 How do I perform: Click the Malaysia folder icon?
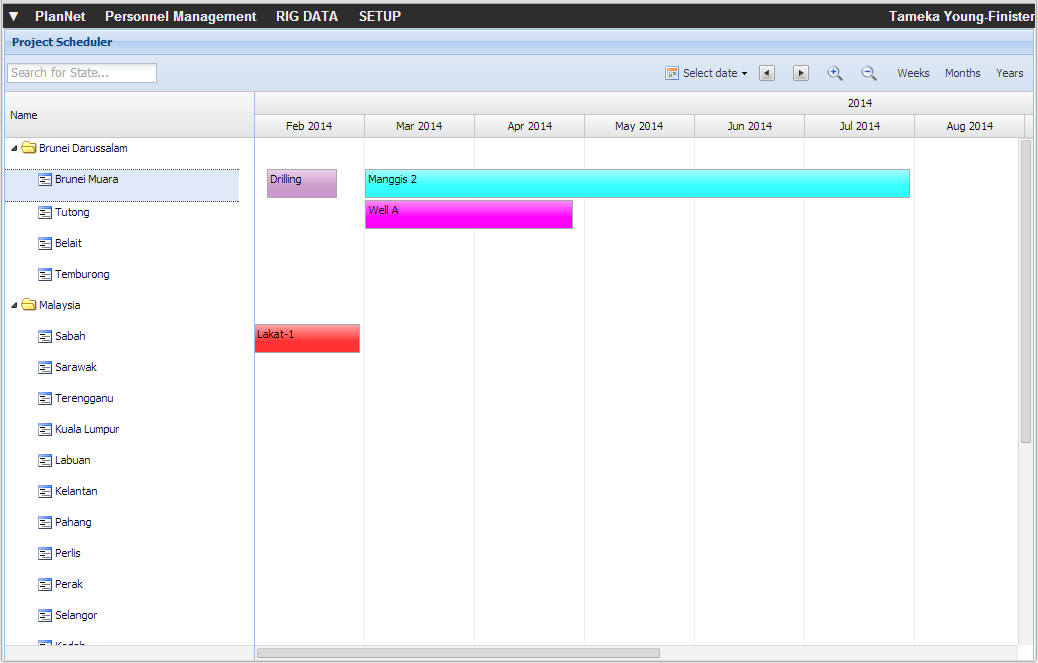(29, 305)
